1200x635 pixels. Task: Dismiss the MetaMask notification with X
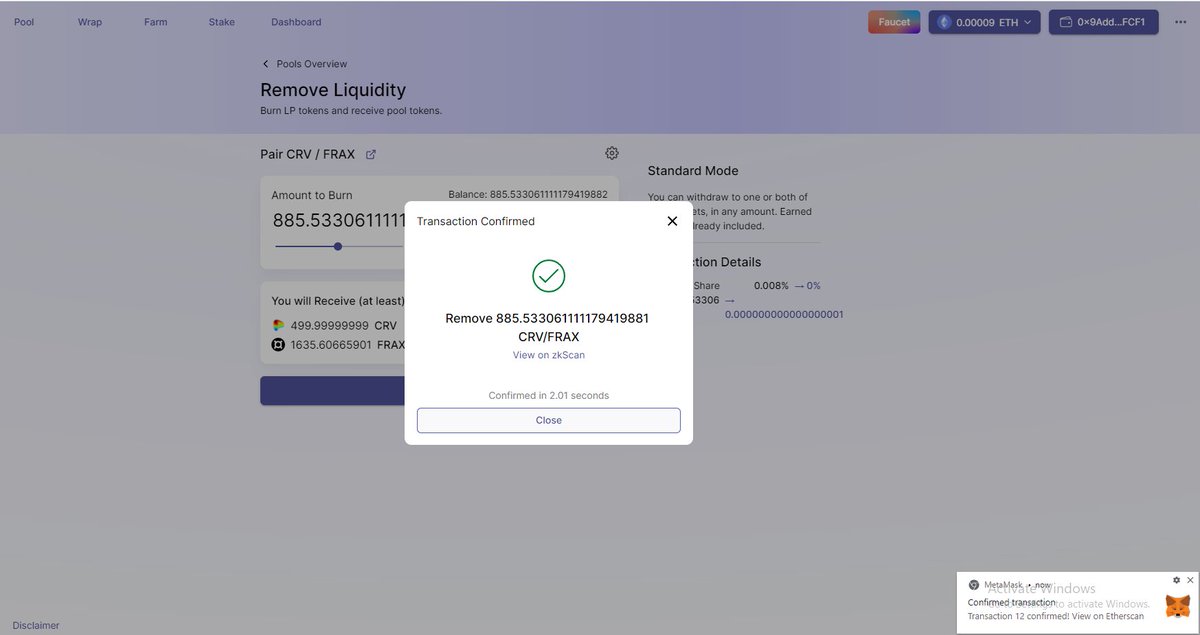click(1190, 580)
